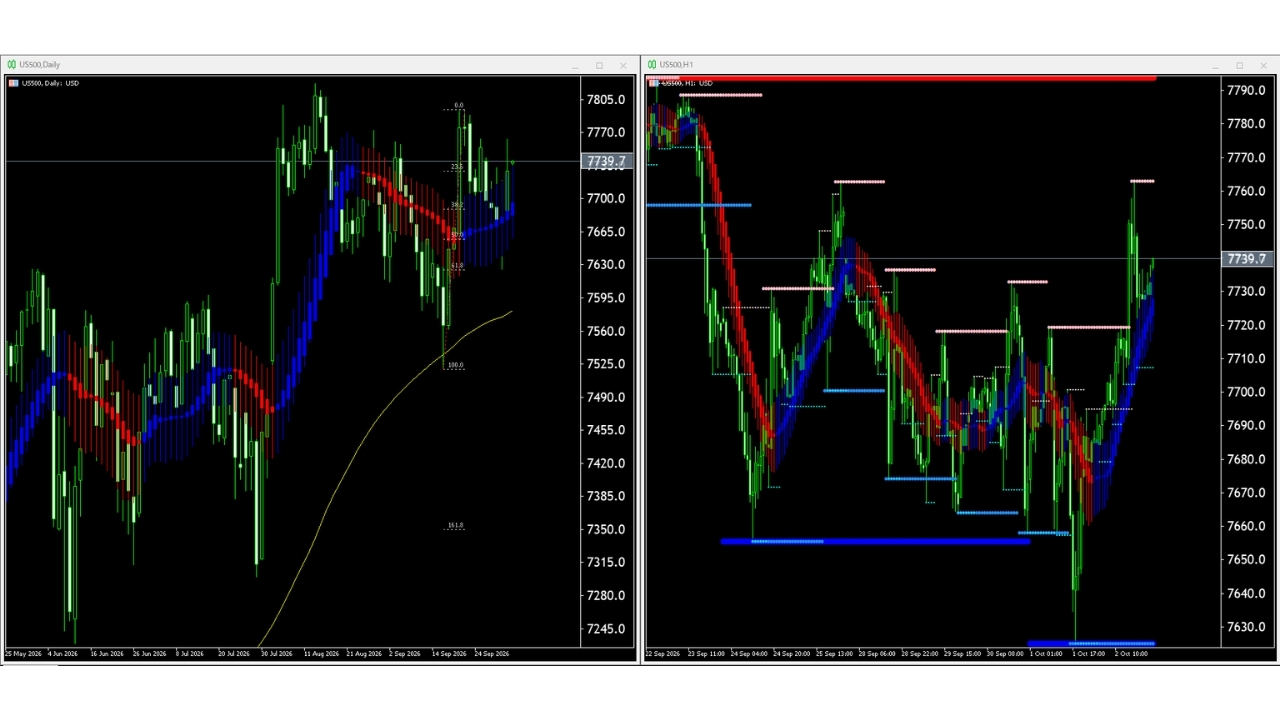The height and width of the screenshot is (720, 1280).
Task: Click the 7739.7 current price tag on the Daily chart
Action: coord(606,161)
